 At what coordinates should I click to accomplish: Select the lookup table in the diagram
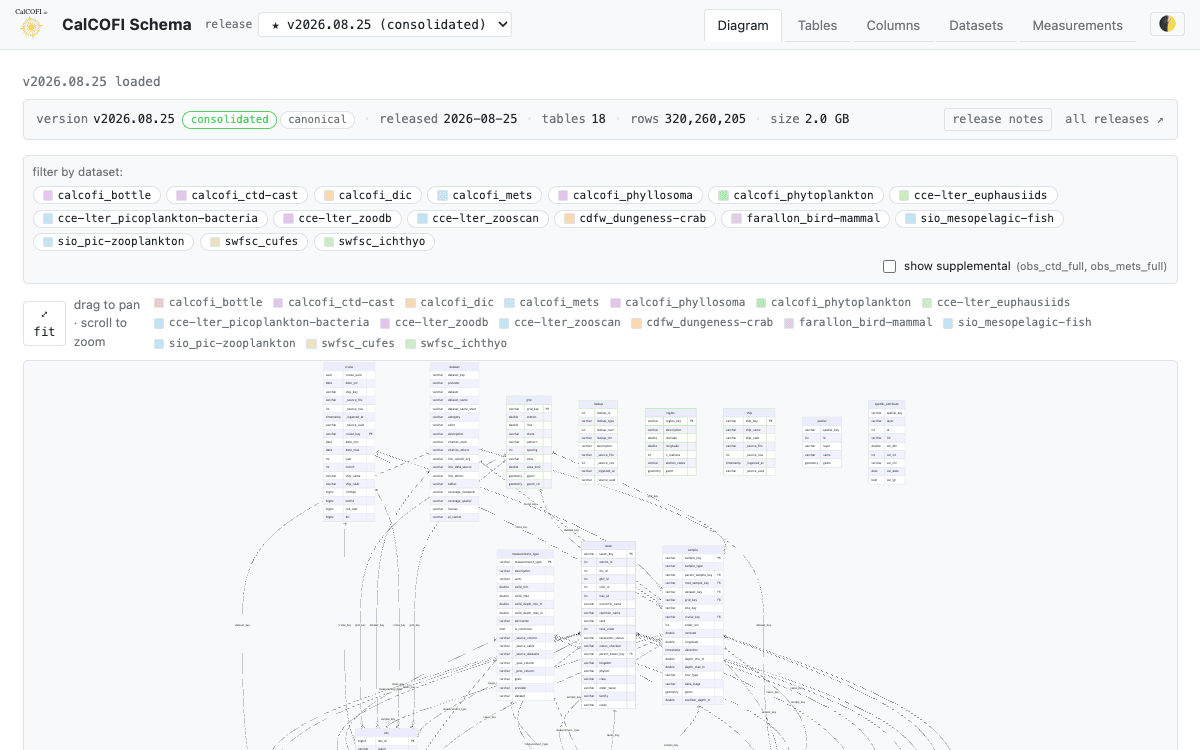click(598, 443)
